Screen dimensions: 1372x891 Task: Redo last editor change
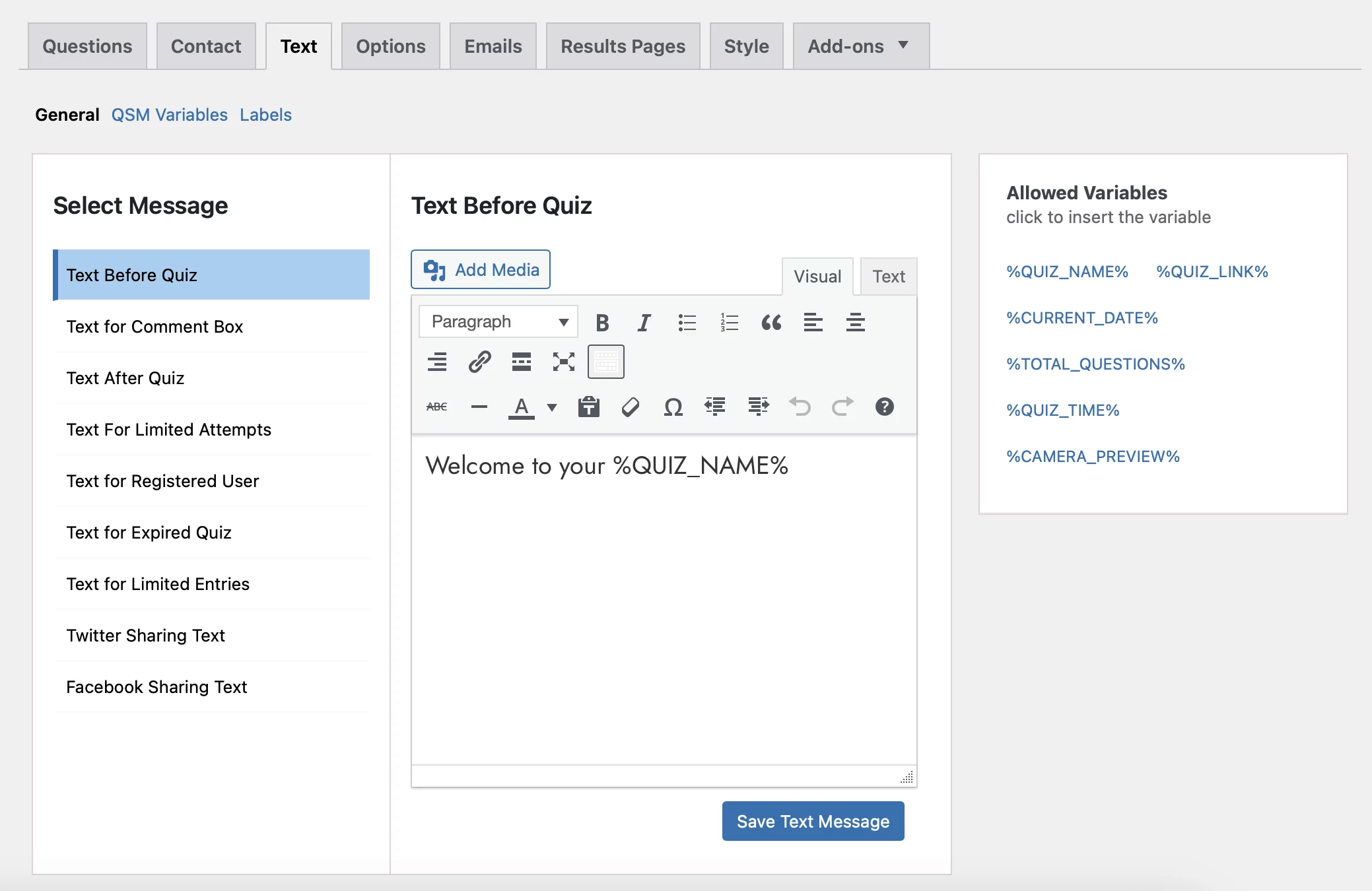point(842,407)
